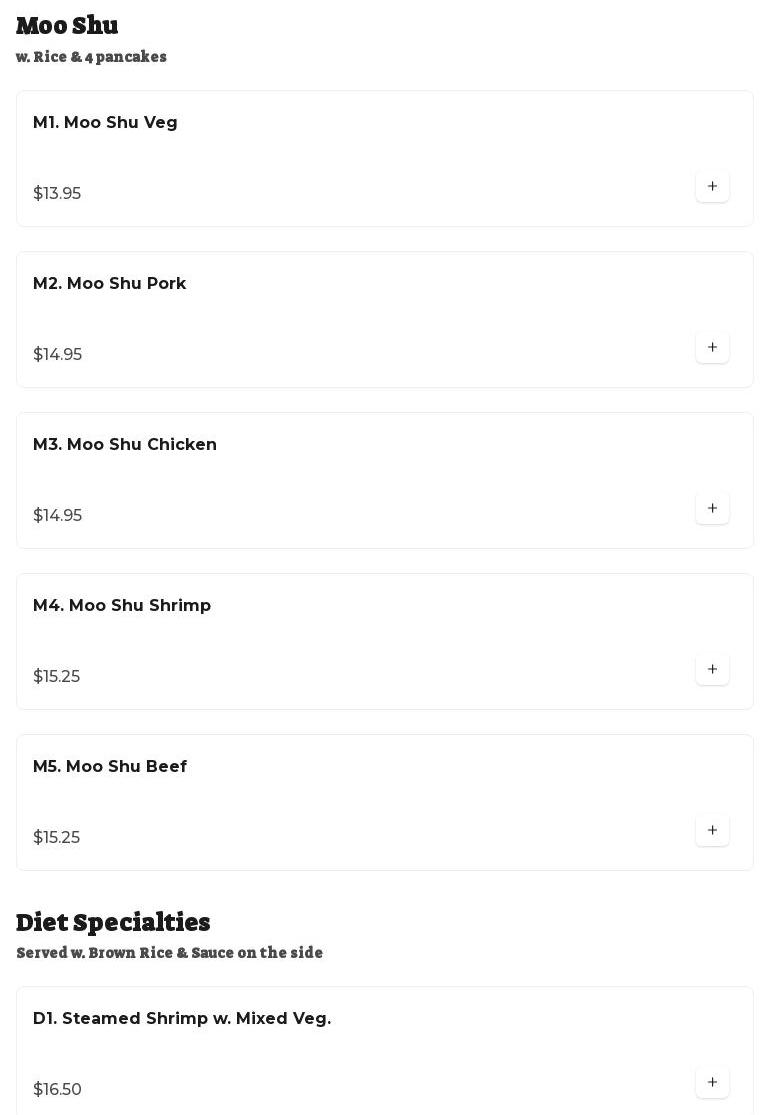Viewport: 770px width, 1115px height.
Task: Click the $15.25 price on Moo Shu Beef
Action: (x=57, y=838)
